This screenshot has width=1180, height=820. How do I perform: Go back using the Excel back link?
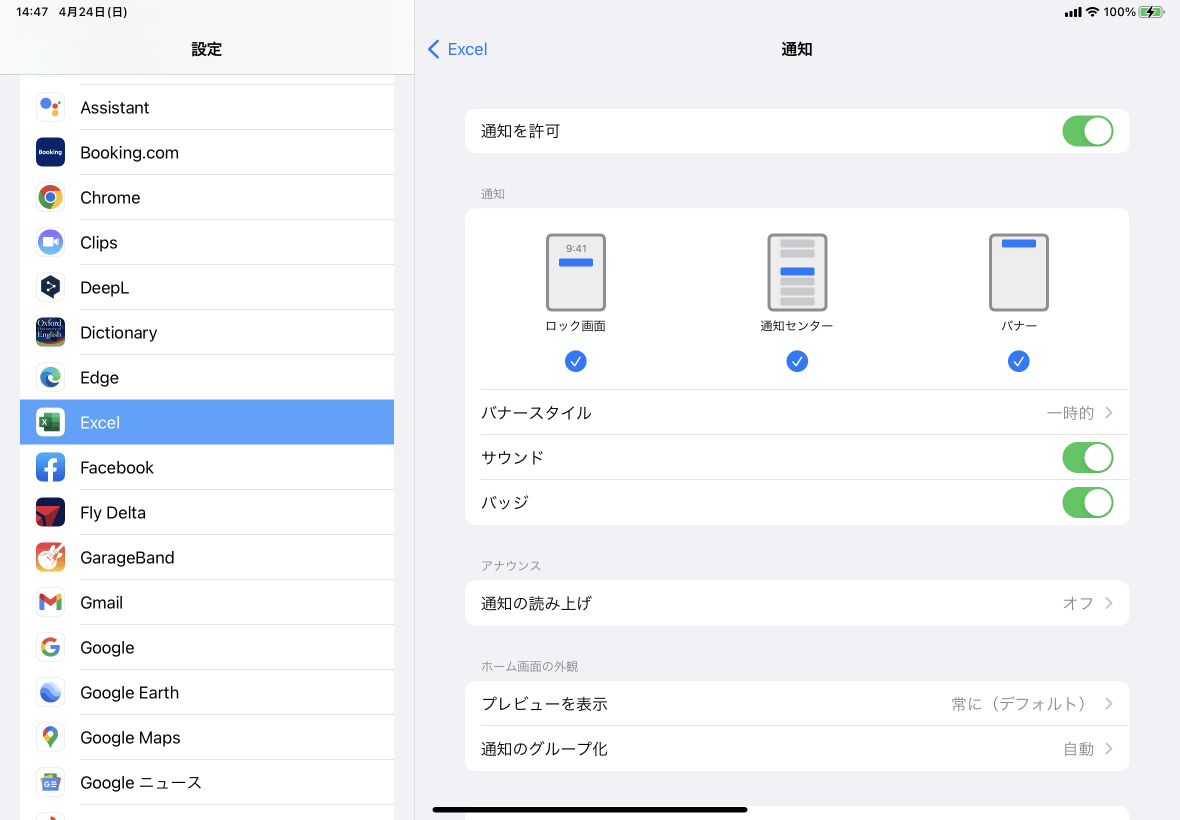pos(457,48)
